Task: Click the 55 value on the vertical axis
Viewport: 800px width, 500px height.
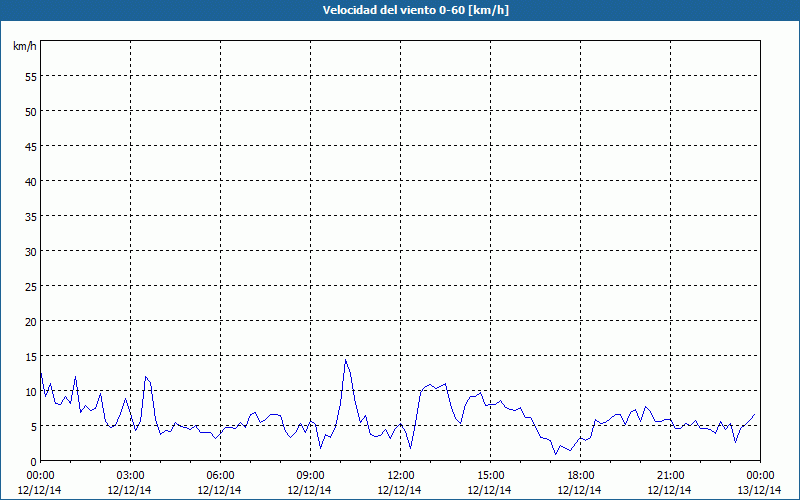Action: point(31,77)
